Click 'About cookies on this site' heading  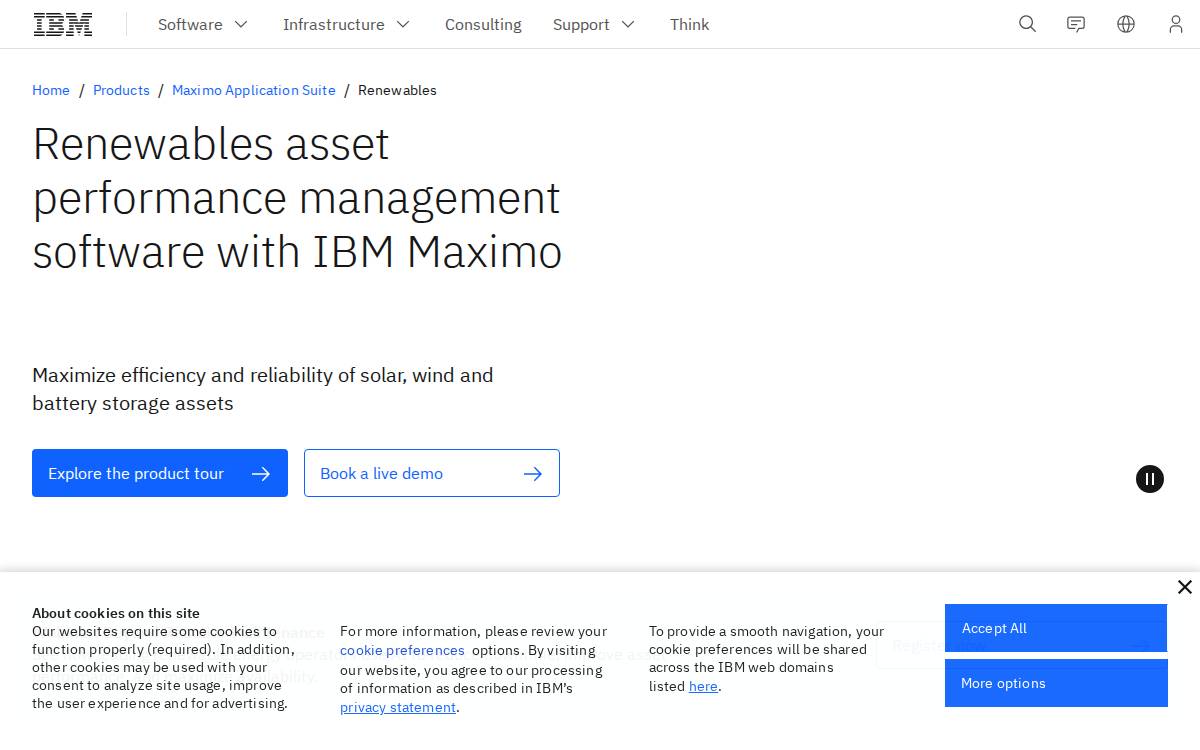[116, 613]
